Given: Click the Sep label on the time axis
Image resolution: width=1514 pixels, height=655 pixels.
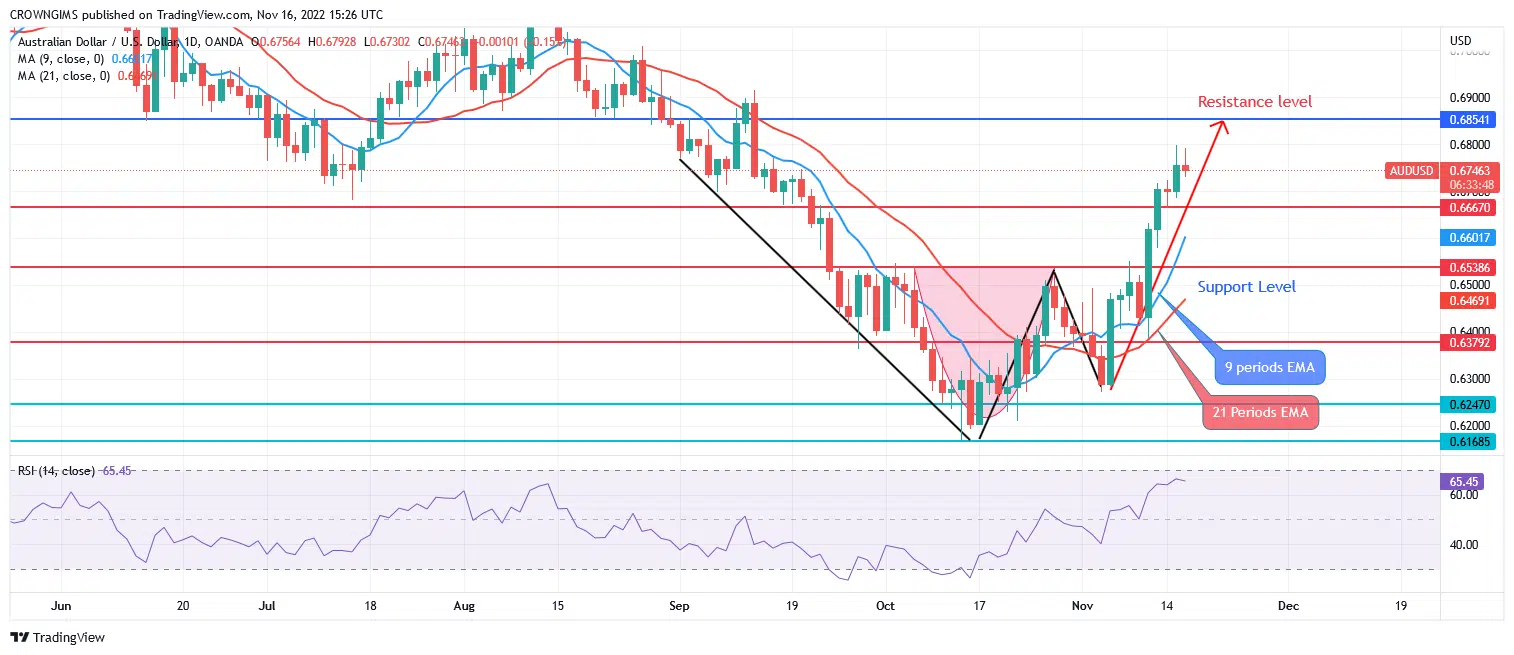Looking at the screenshot, I should (x=679, y=606).
